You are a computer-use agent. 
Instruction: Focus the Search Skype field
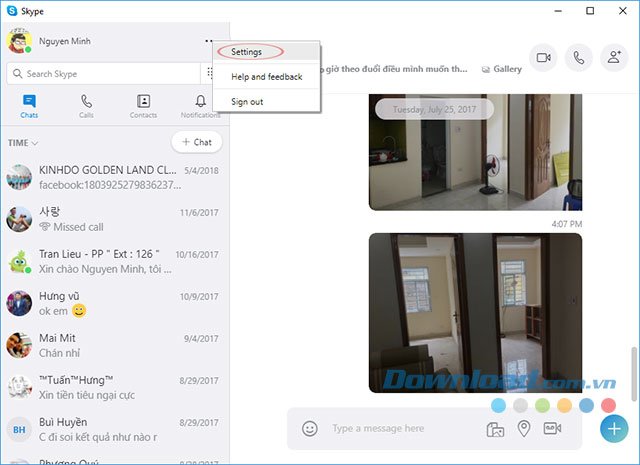point(103,73)
